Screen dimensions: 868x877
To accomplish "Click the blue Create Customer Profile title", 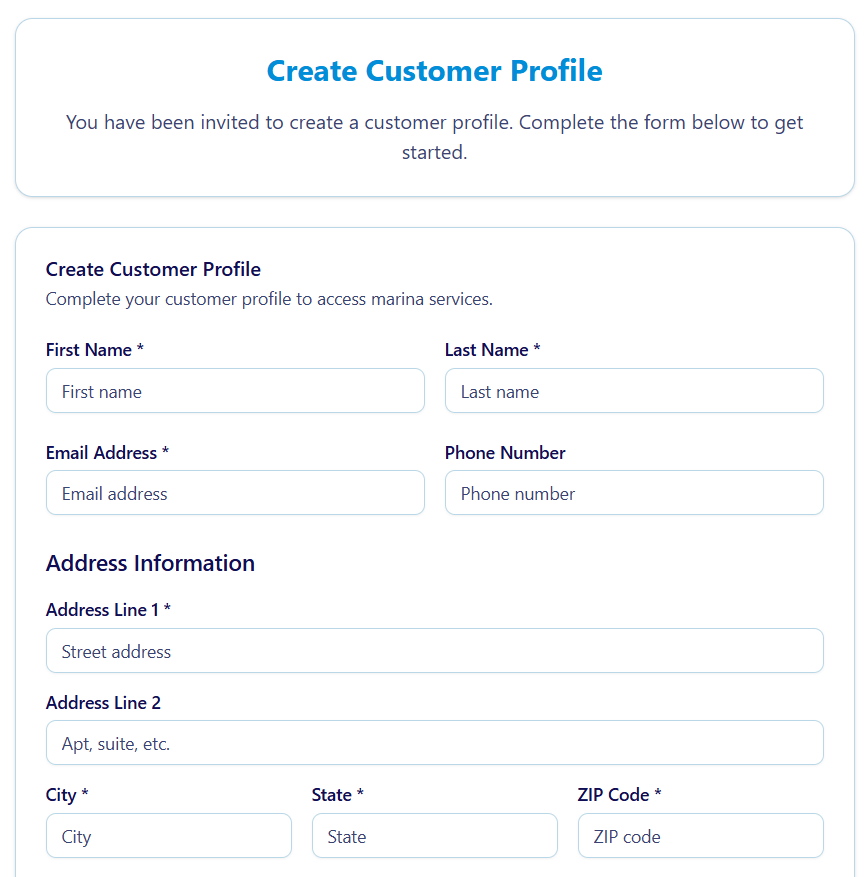I will click(434, 71).
